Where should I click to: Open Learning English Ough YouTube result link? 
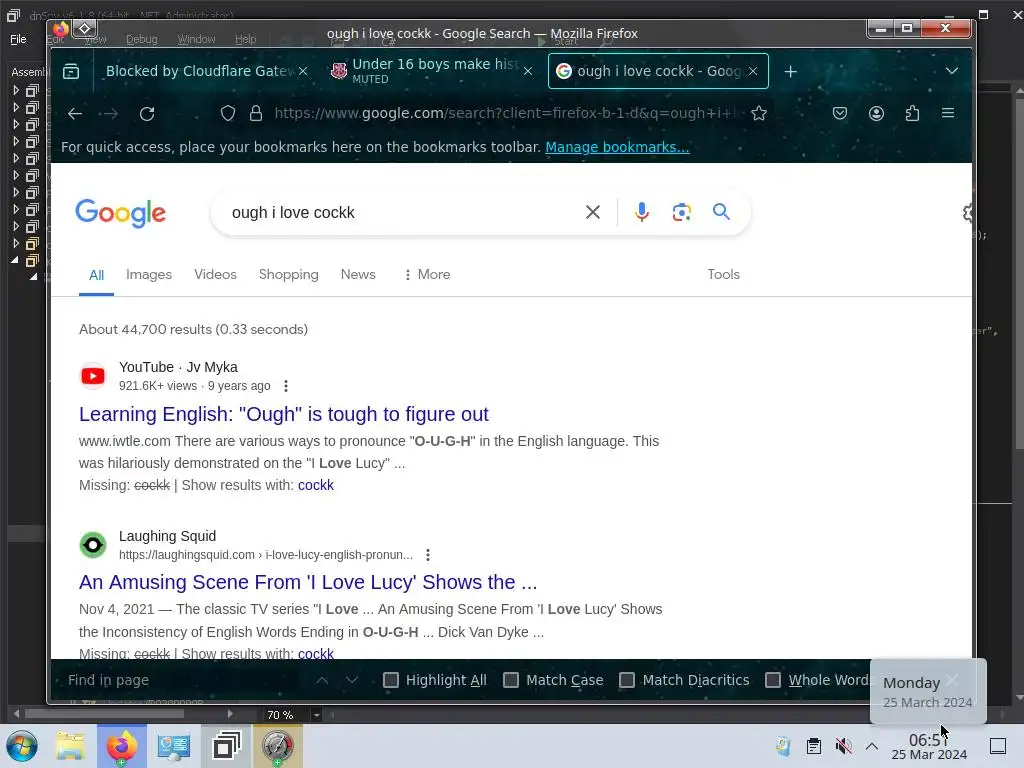pyautogui.click(x=283, y=414)
